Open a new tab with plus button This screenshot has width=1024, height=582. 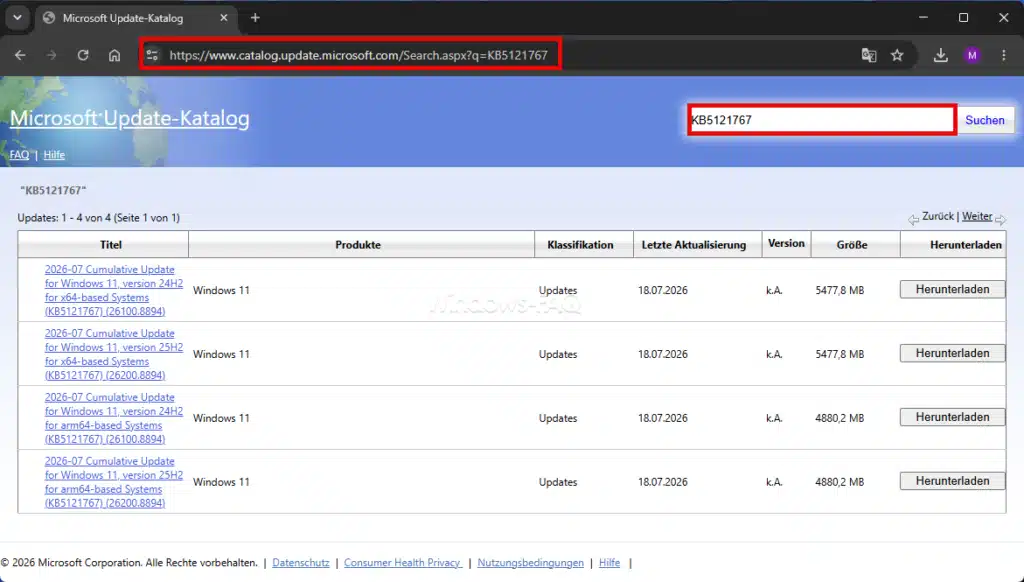click(255, 18)
